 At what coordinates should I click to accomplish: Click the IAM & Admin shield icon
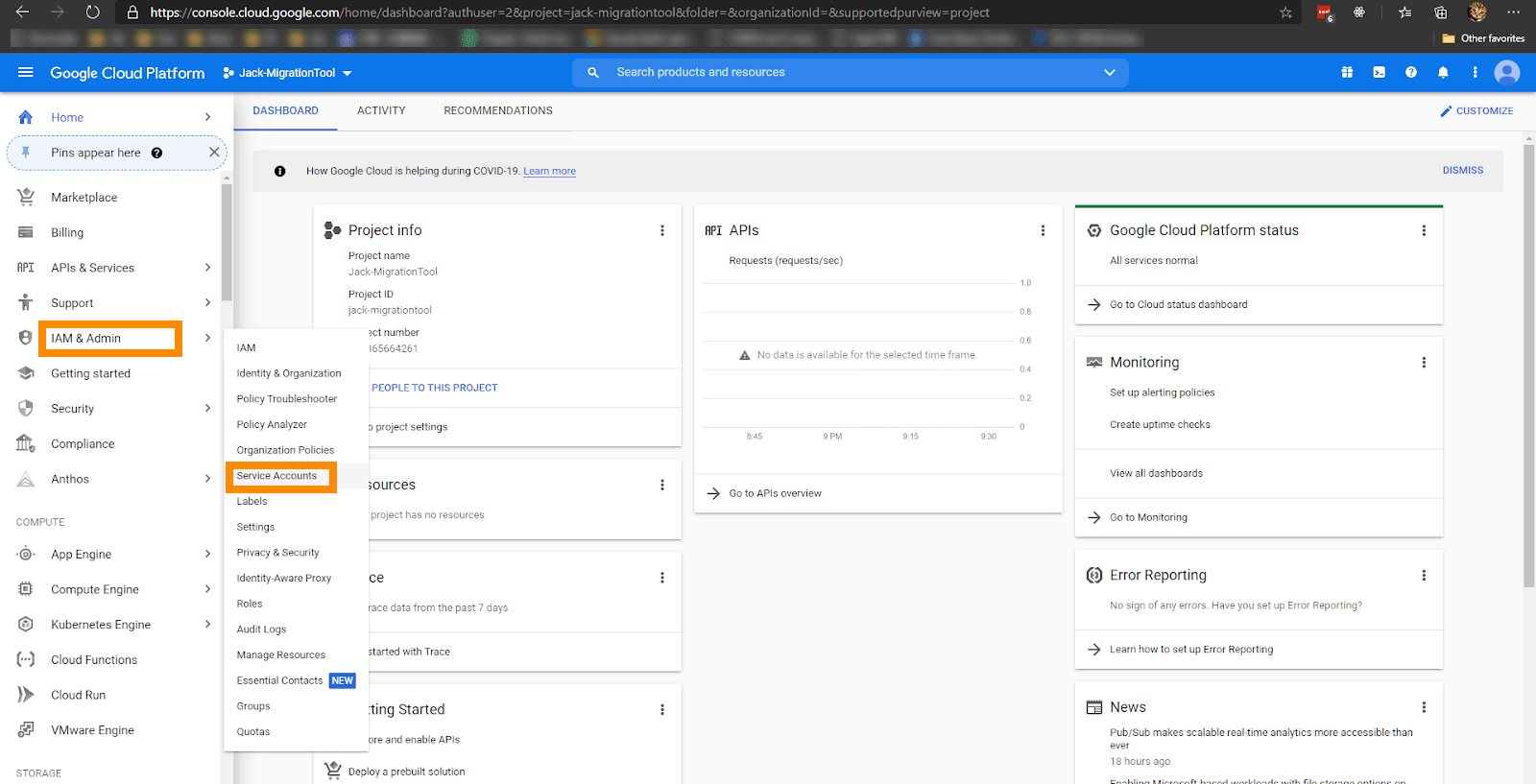26,338
